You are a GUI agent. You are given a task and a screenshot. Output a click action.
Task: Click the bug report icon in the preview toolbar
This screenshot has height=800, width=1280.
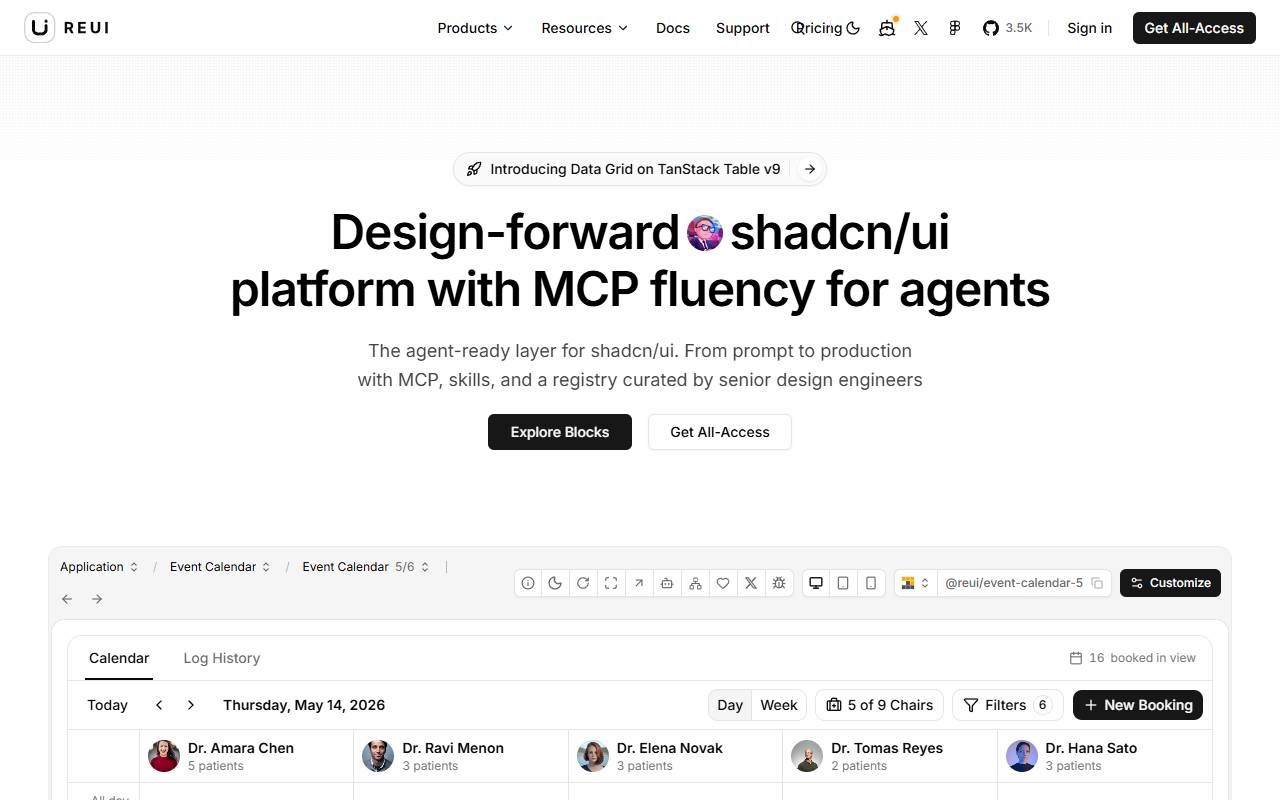coord(779,583)
